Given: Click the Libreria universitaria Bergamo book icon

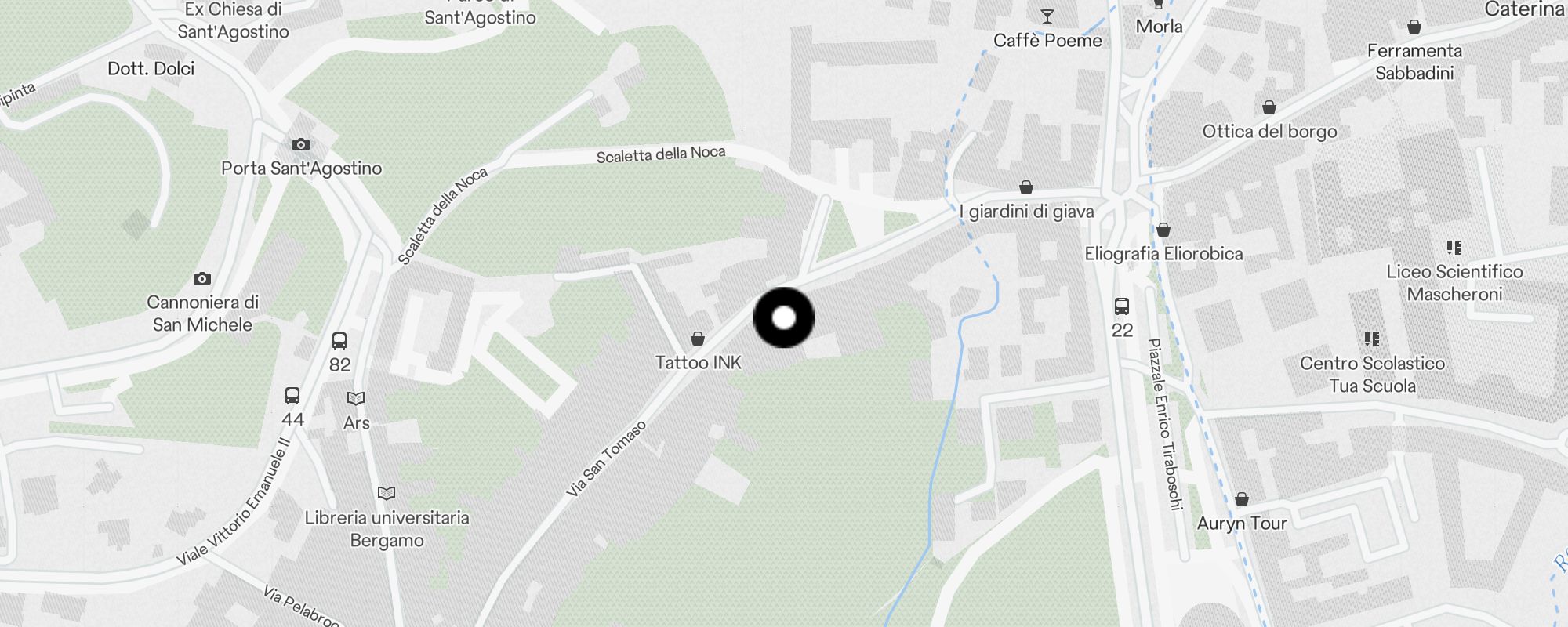Looking at the screenshot, I should coord(387,493).
